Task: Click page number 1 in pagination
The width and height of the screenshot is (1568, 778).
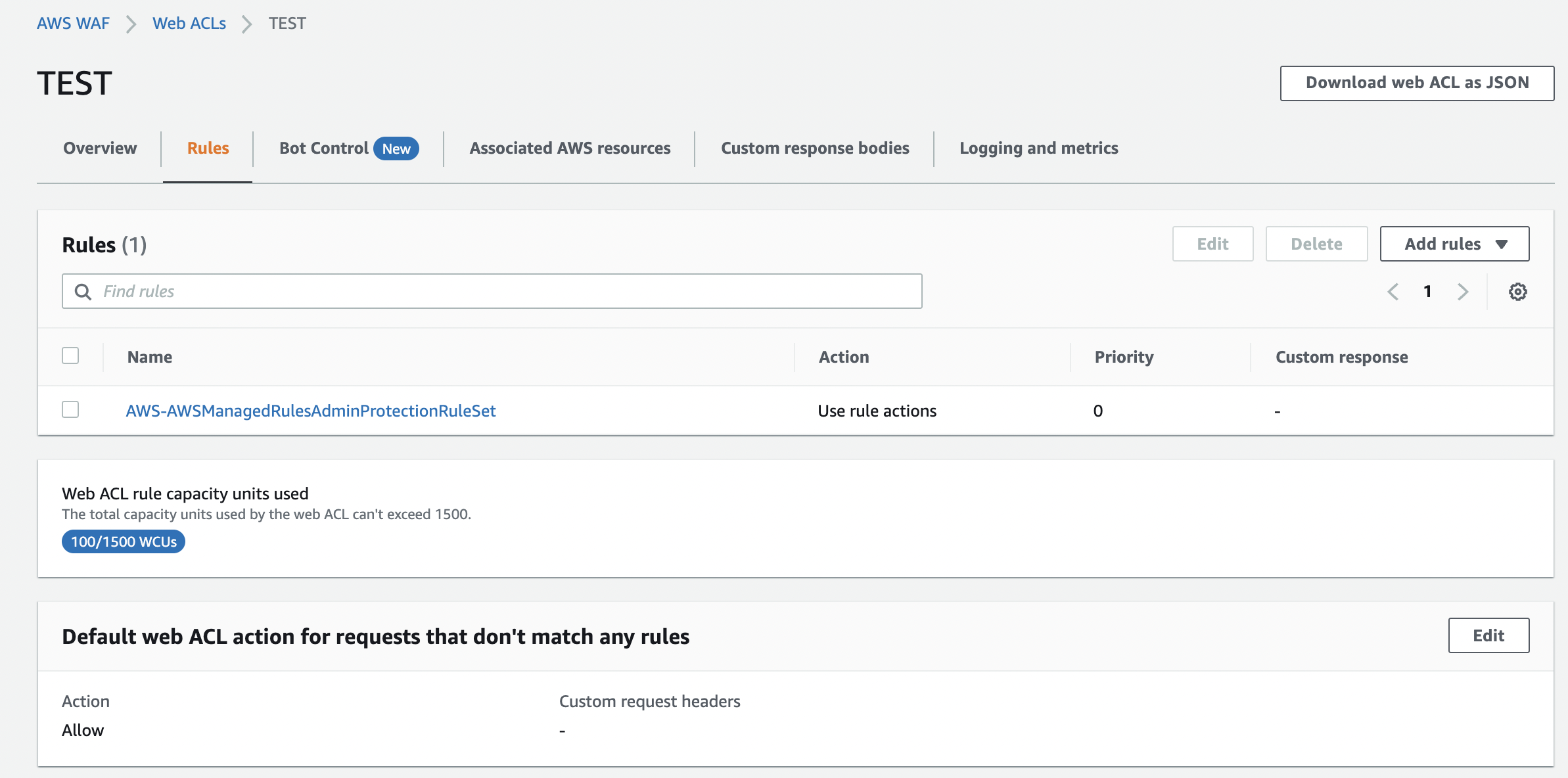Action: click(1427, 291)
